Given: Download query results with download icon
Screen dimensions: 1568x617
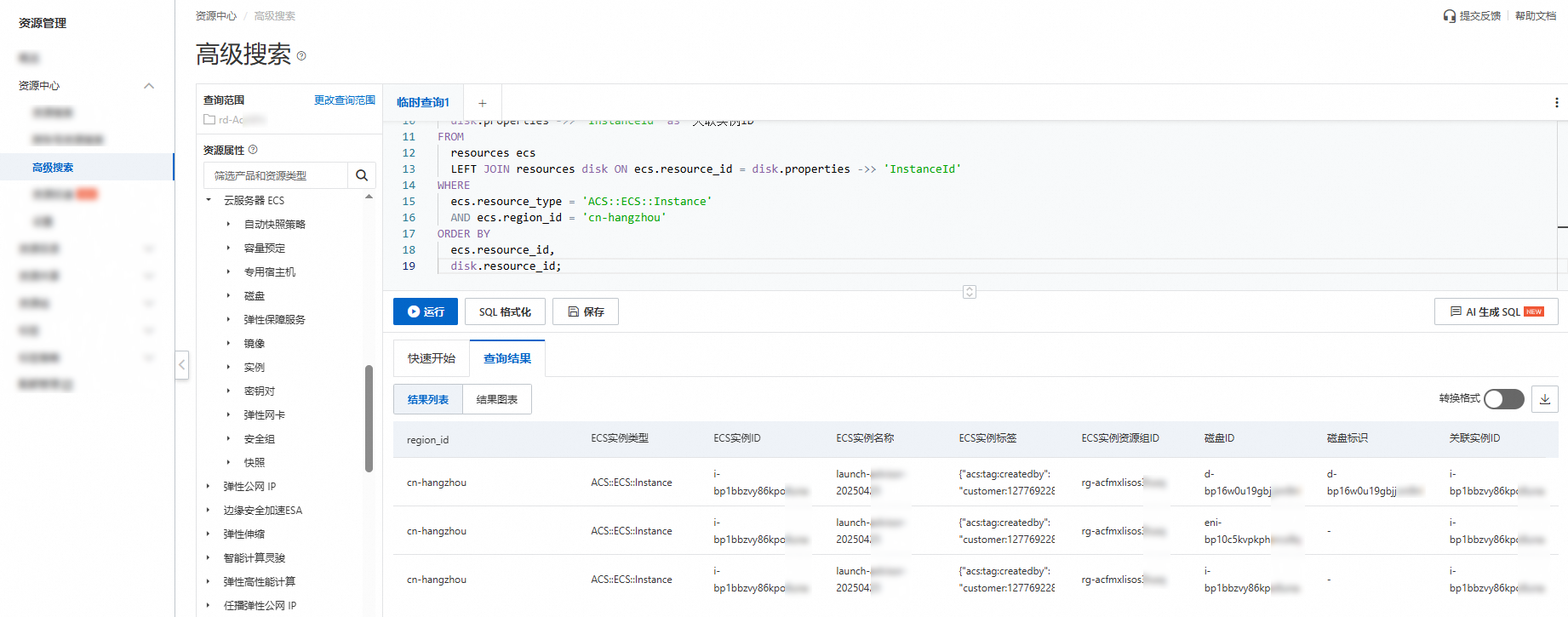Looking at the screenshot, I should (x=1545, y=399).
